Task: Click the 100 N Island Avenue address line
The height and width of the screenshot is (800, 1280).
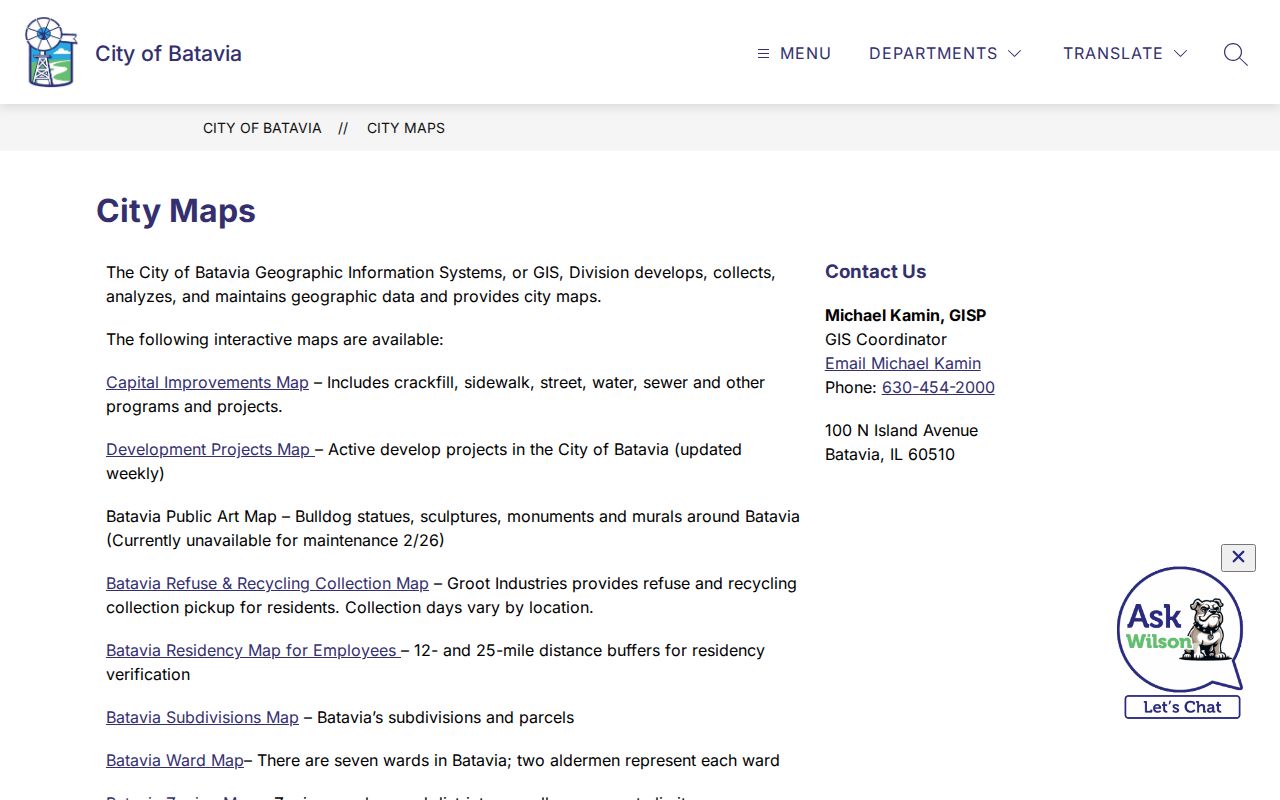Action: [x=901, y=431]
